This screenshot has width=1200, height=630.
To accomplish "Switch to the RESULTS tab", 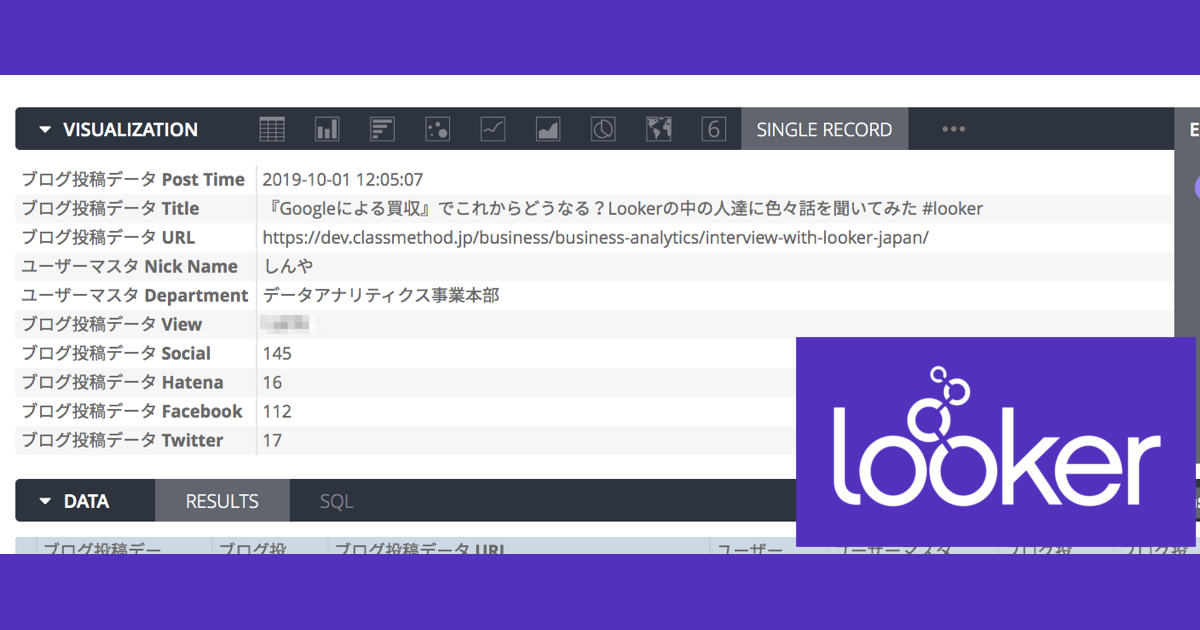I will pos(221,500).
